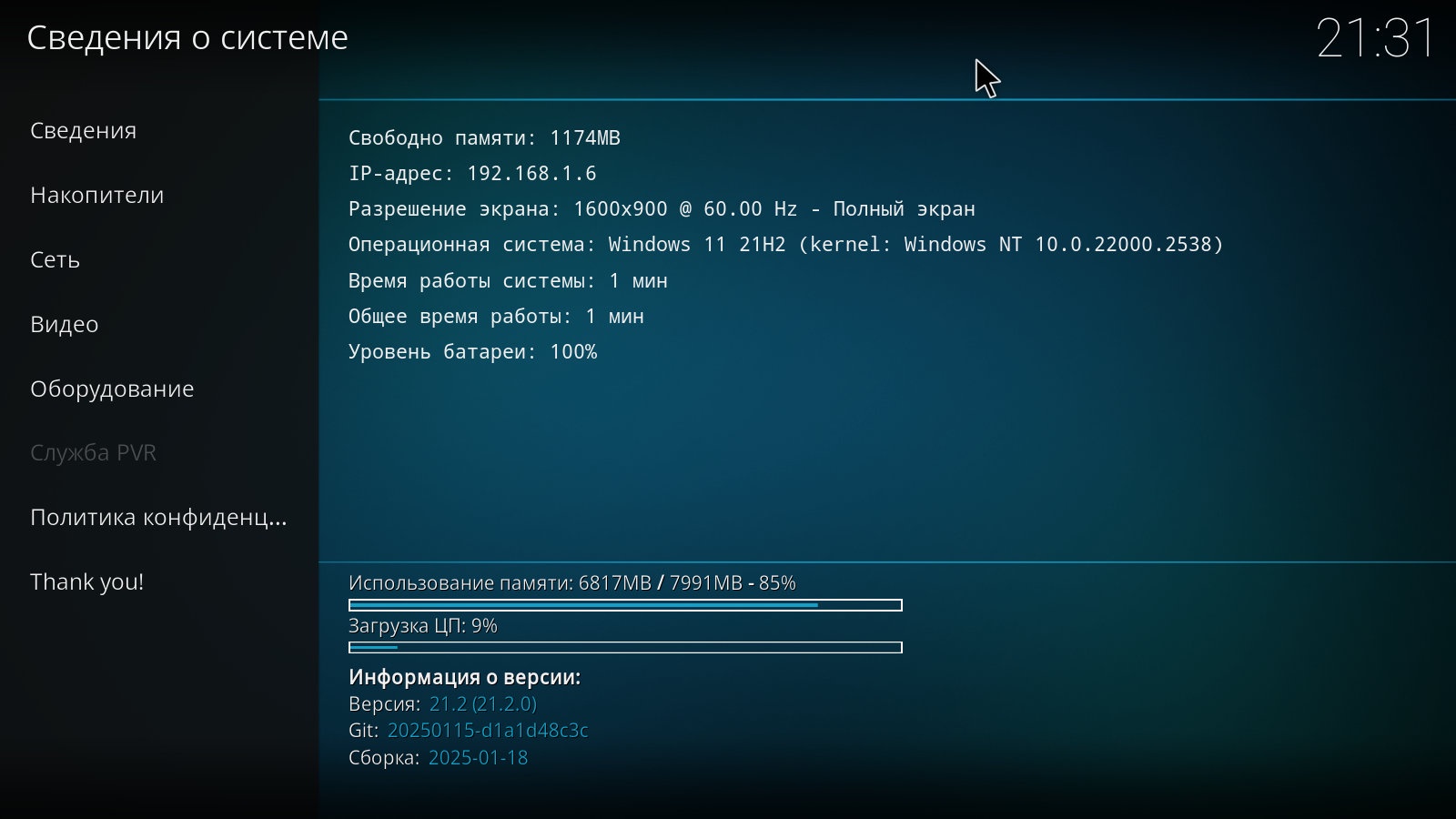Select the Операционная система Windows 11 line
The width and height of the screenshot is (1456, 819).
pyautogui.click(x=786, y=245)
